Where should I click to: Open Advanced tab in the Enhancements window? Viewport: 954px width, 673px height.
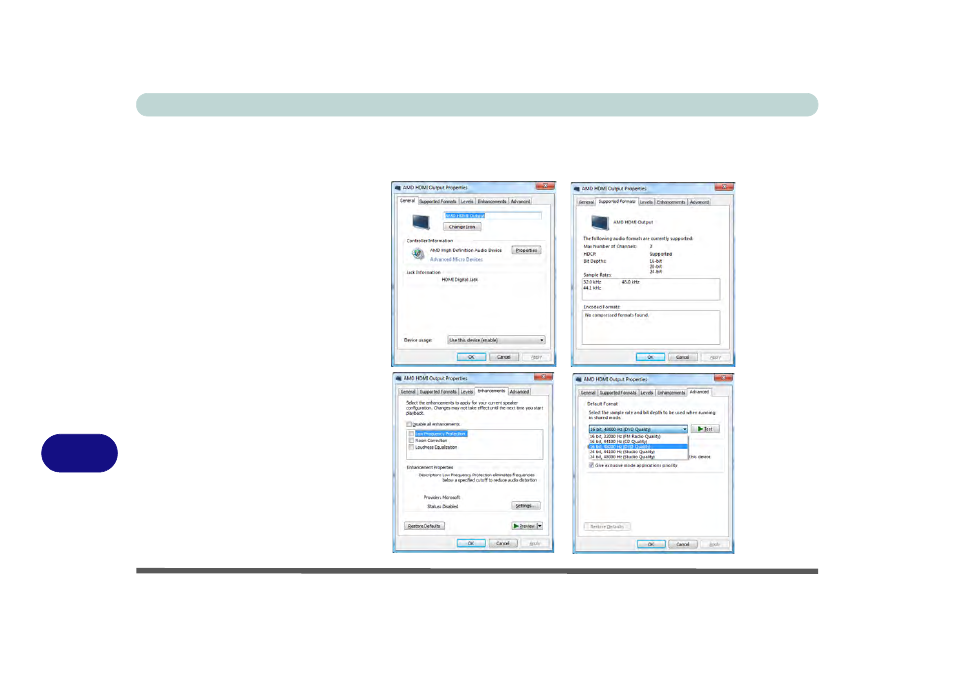tap(519, 392)
